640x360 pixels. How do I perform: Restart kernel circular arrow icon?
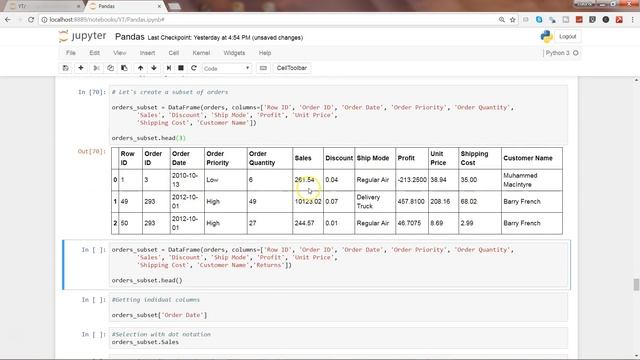coord(193,68)
